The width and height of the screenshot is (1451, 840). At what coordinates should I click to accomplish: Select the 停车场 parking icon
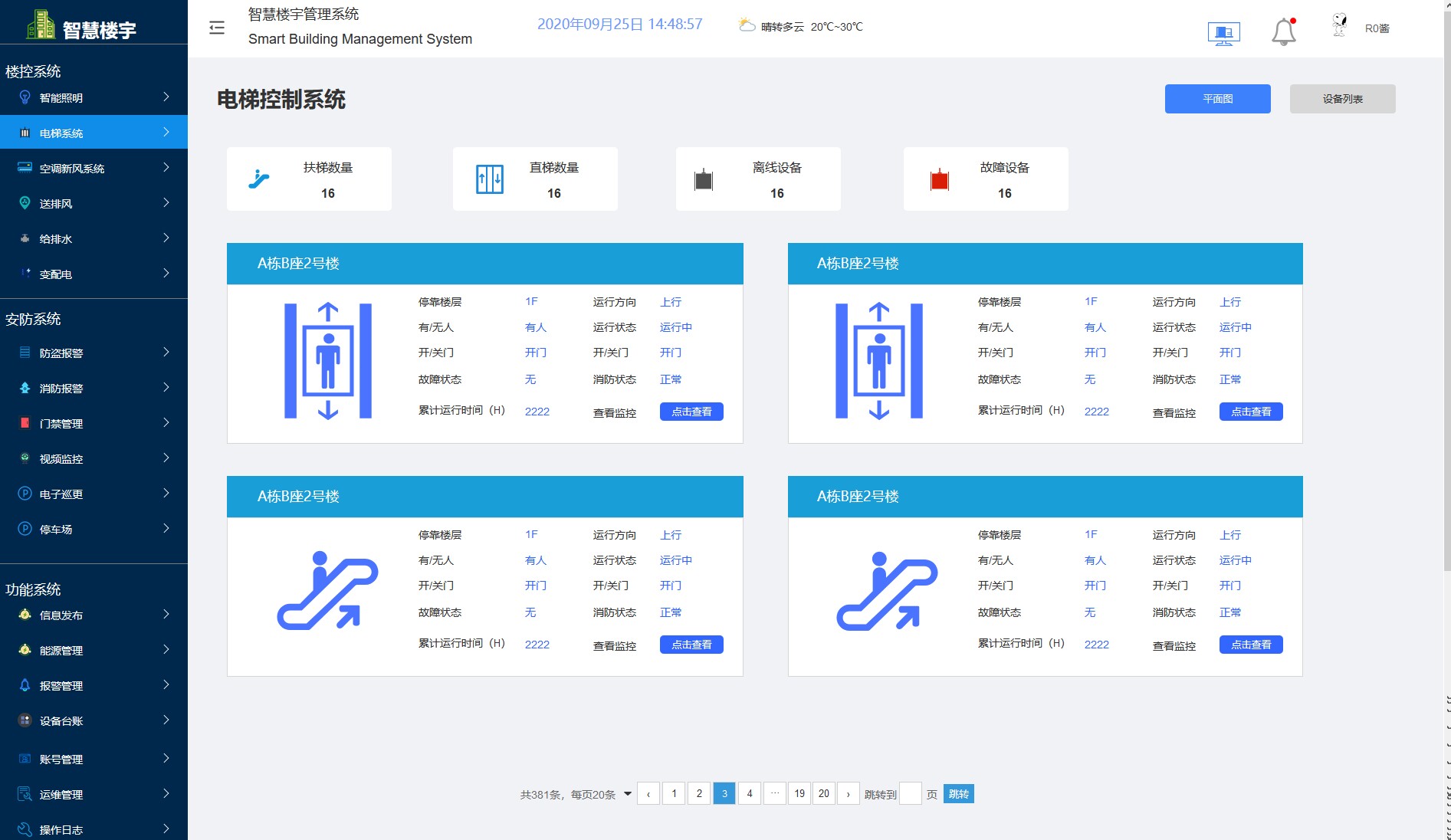tap(24, 529)
